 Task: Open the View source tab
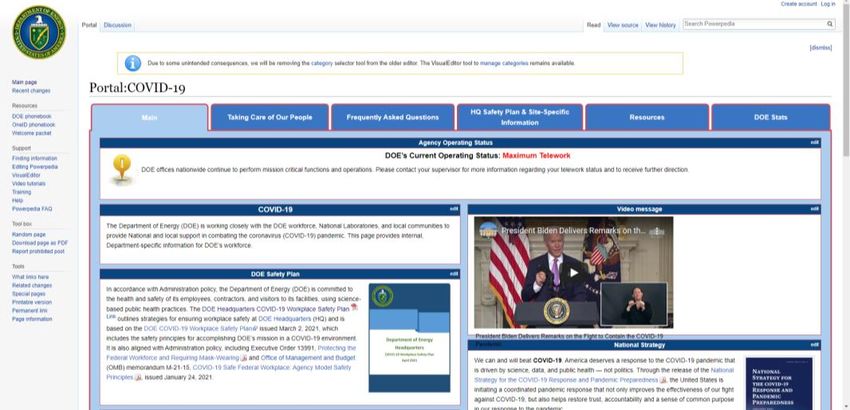(x=622, y=25)
